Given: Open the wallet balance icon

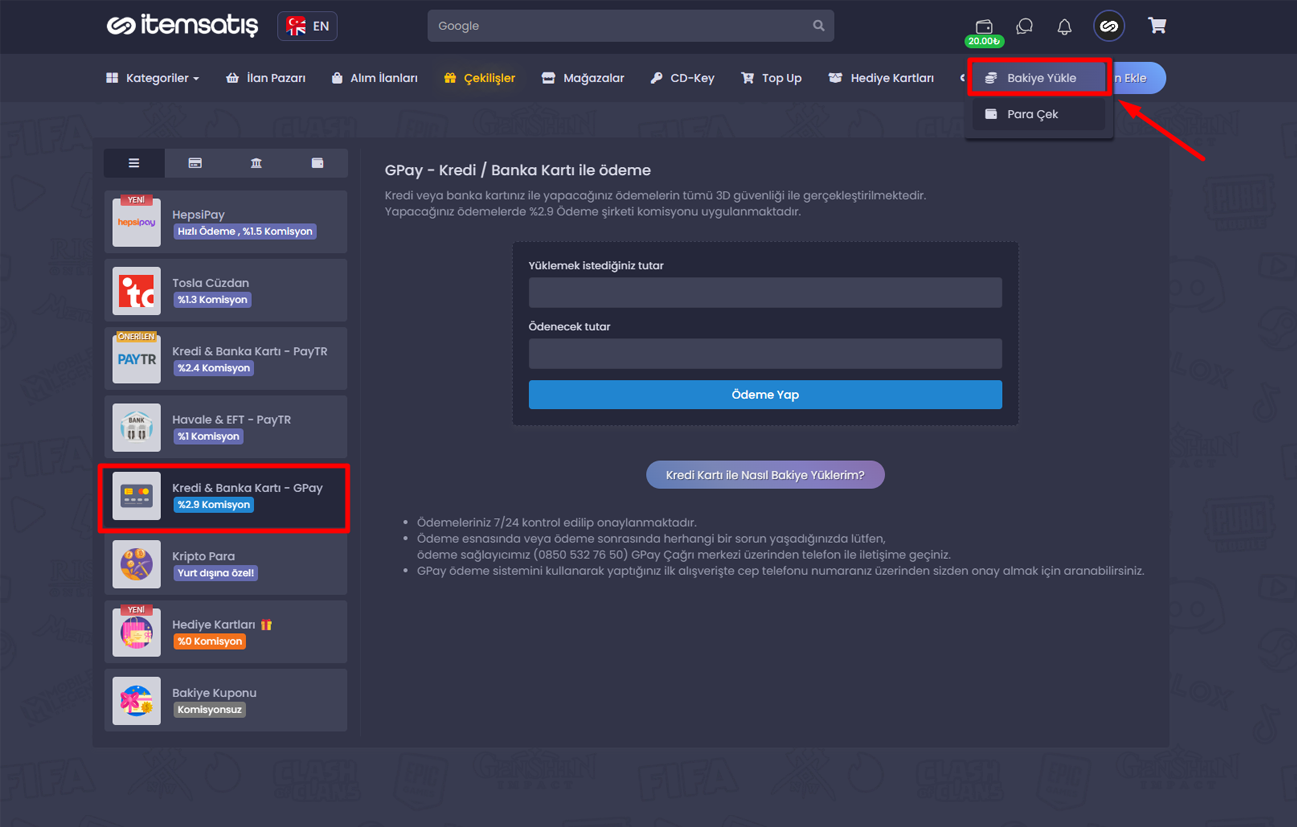Looking at the screenshot, I should [x=984, y=26].
